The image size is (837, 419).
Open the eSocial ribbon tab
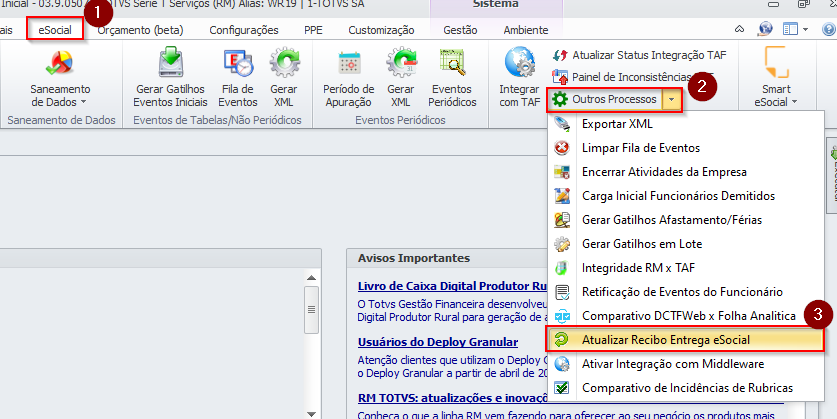coord(55,30)
